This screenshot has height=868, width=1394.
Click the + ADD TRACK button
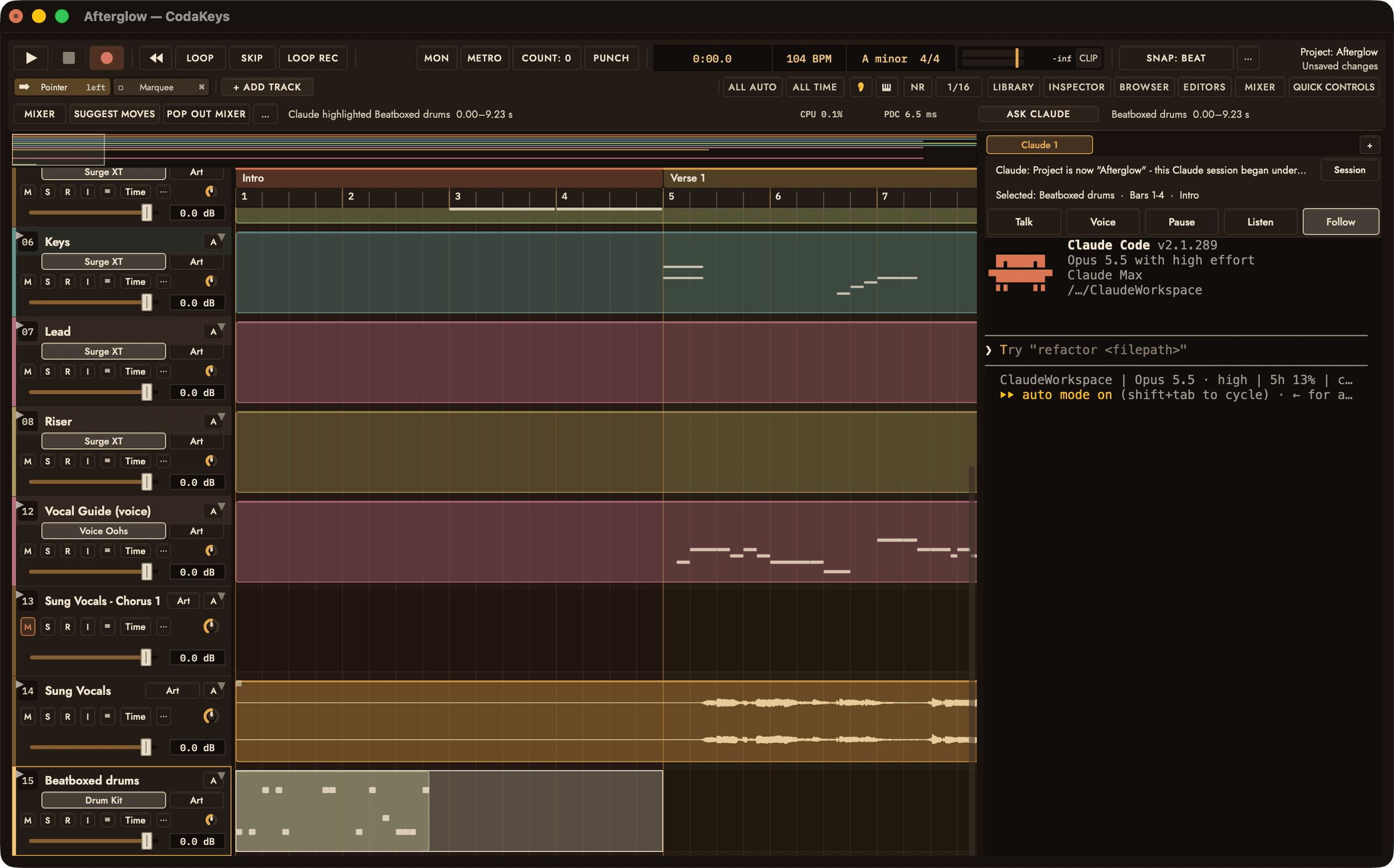[x=267, y=87]
